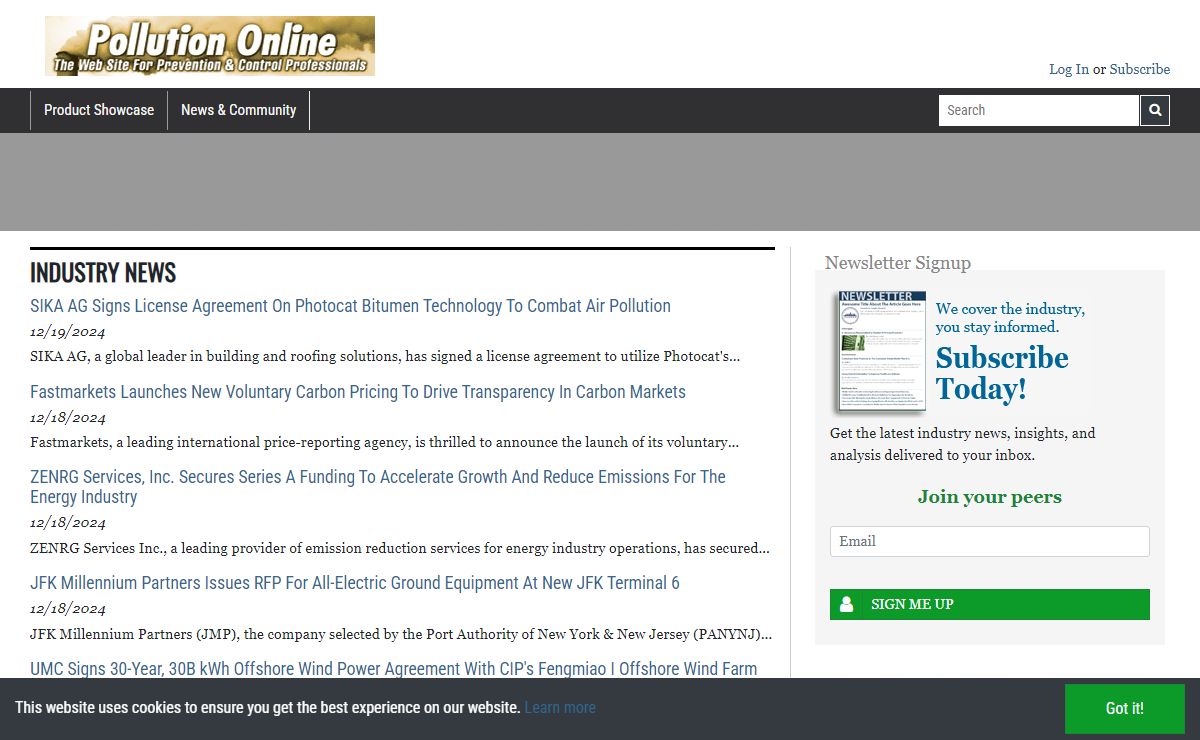Click the Log In link

[1069, 69]
